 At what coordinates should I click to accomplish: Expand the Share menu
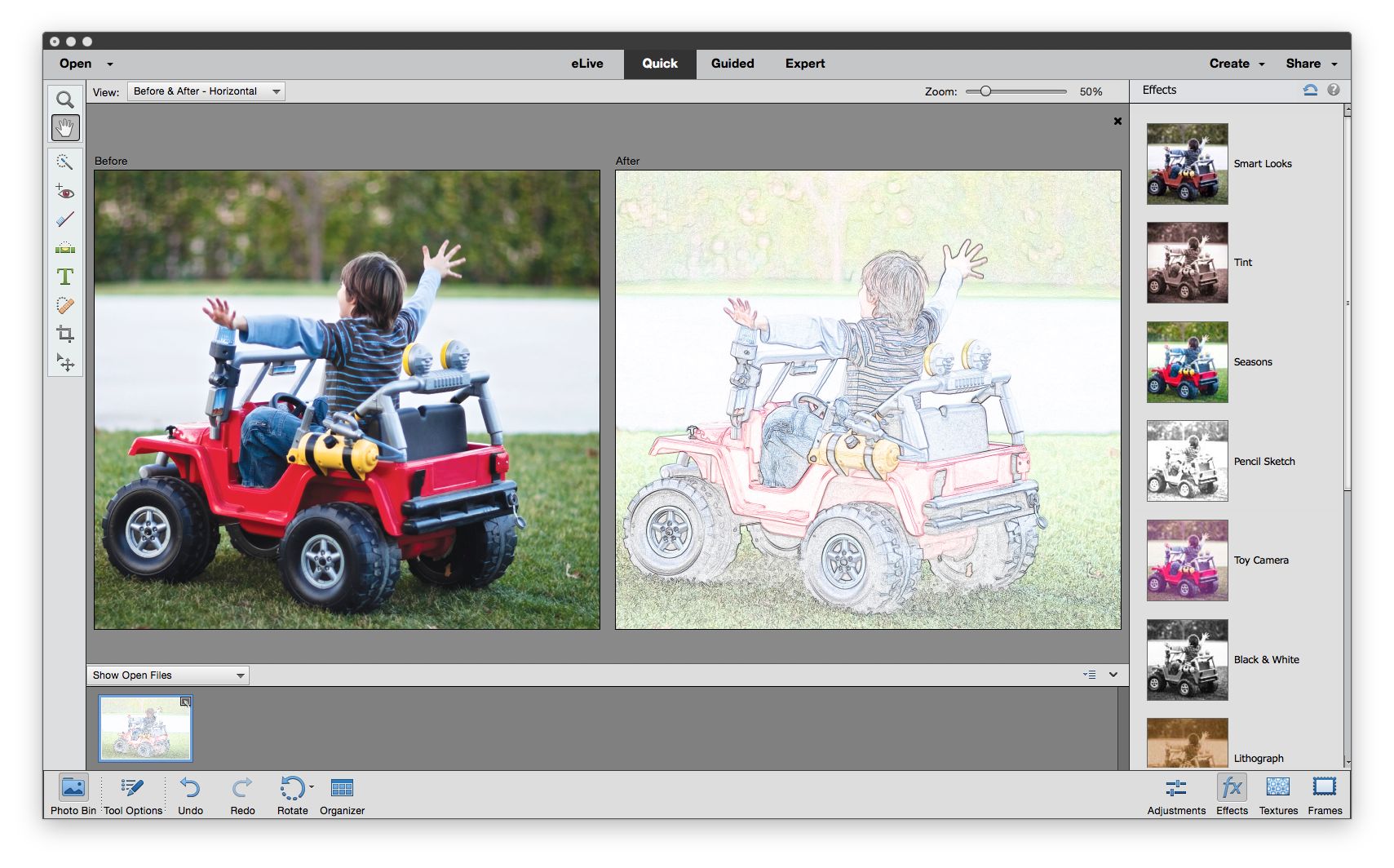1312,64
